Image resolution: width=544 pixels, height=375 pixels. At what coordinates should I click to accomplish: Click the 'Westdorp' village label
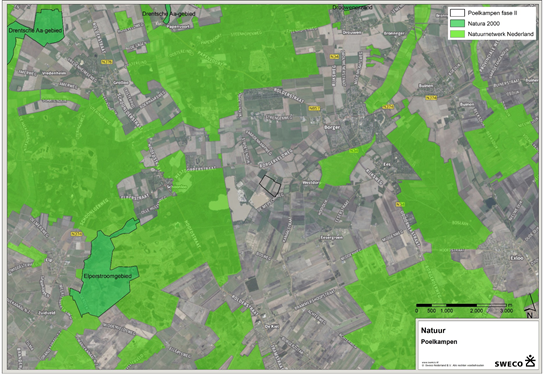(311, 182)
